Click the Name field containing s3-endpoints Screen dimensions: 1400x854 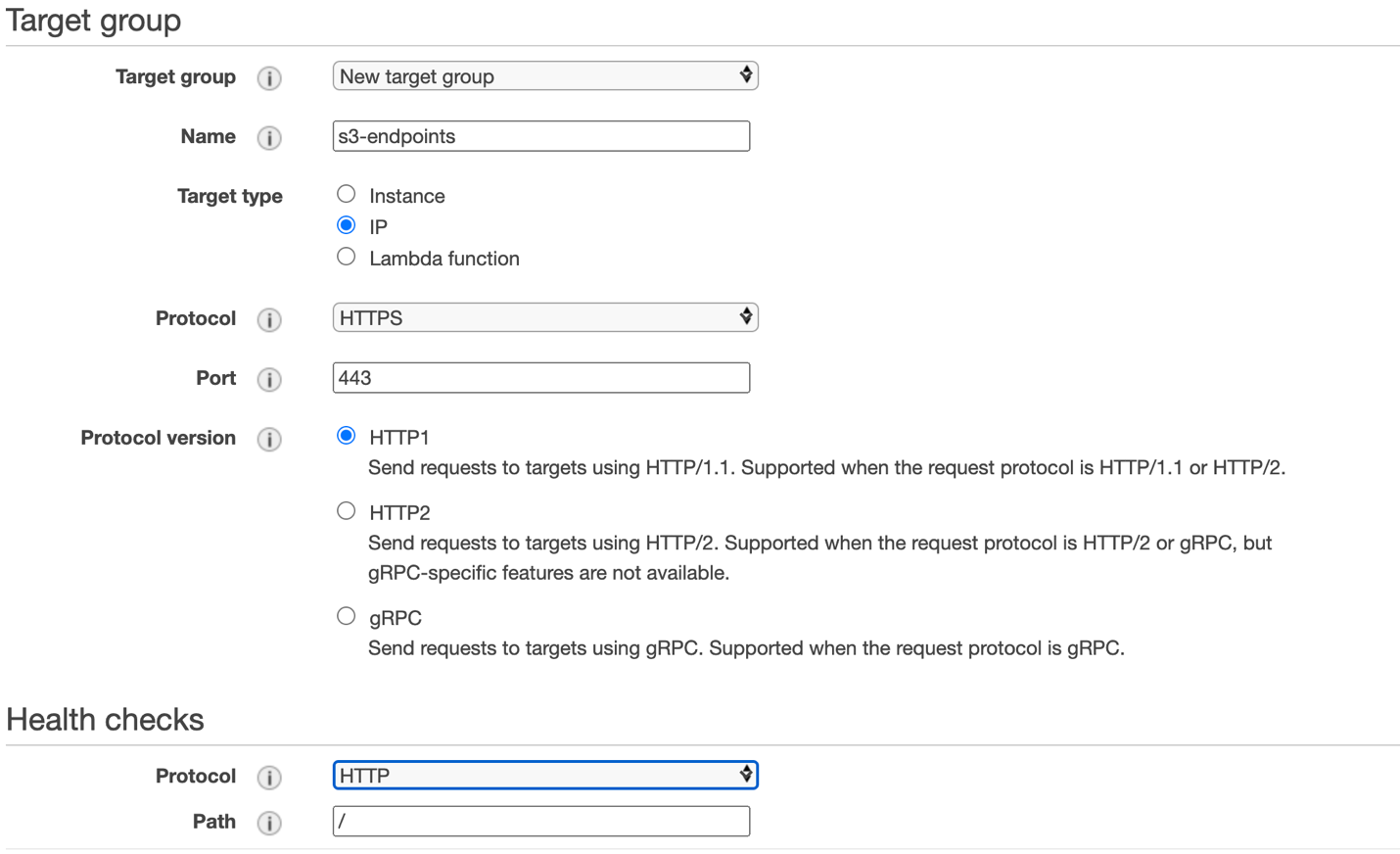(540, 135)
